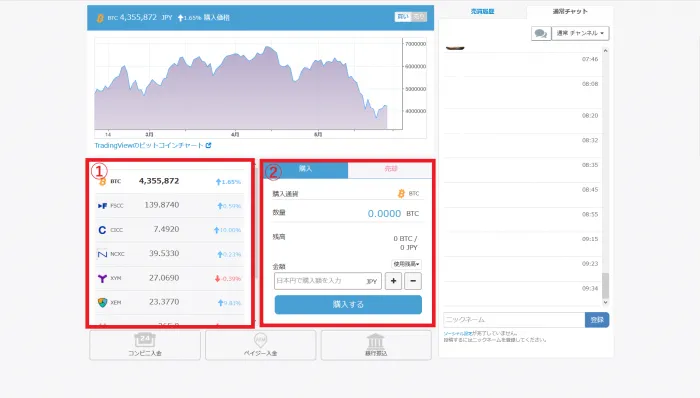Click the 4,355,872 JPY header price
Screen dimensions: 700x398
(146, 17)
